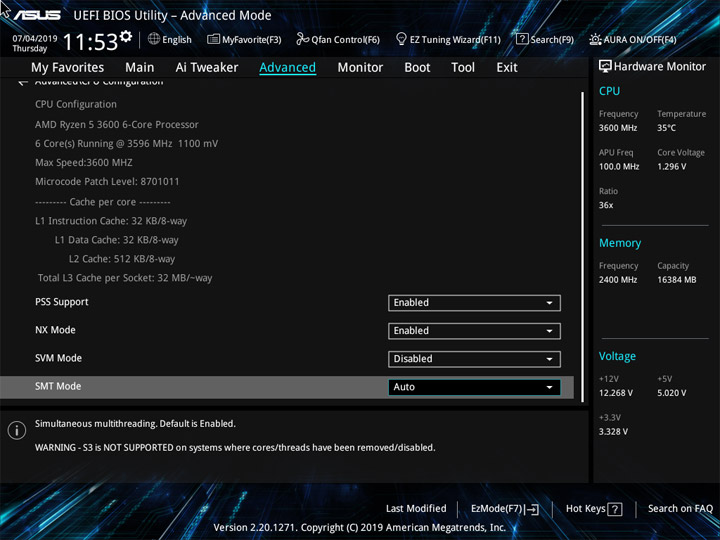
Task: Click Ratio value 36x
Action: coord(606,205)
